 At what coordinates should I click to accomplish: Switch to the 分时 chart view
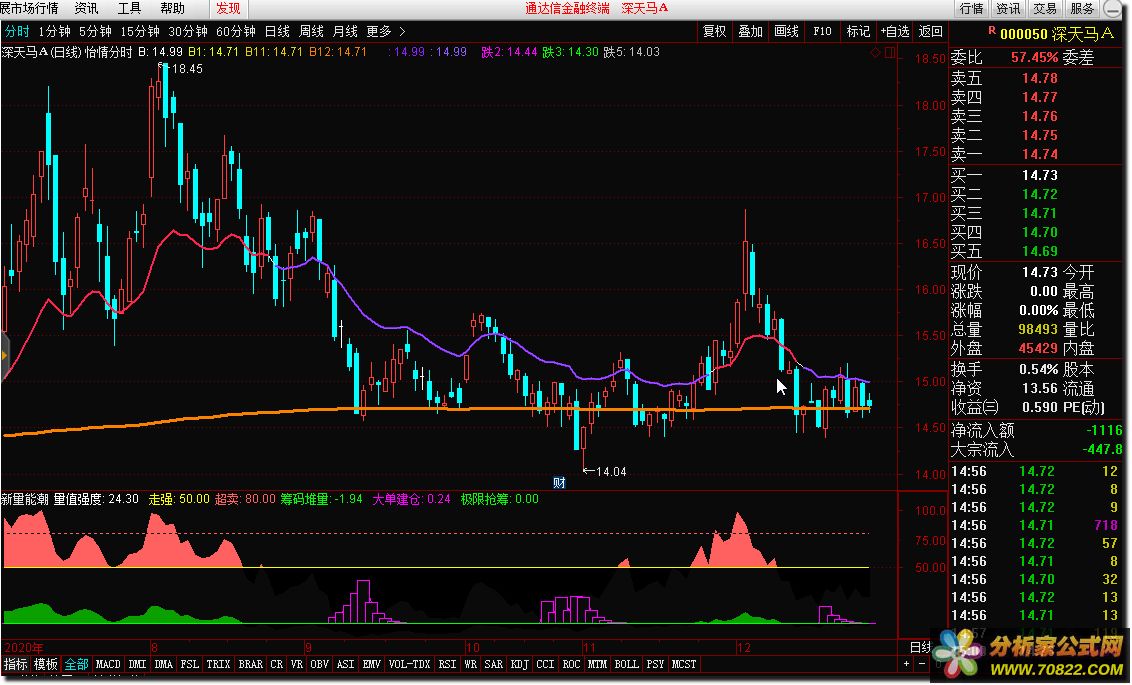pos(17,32)
